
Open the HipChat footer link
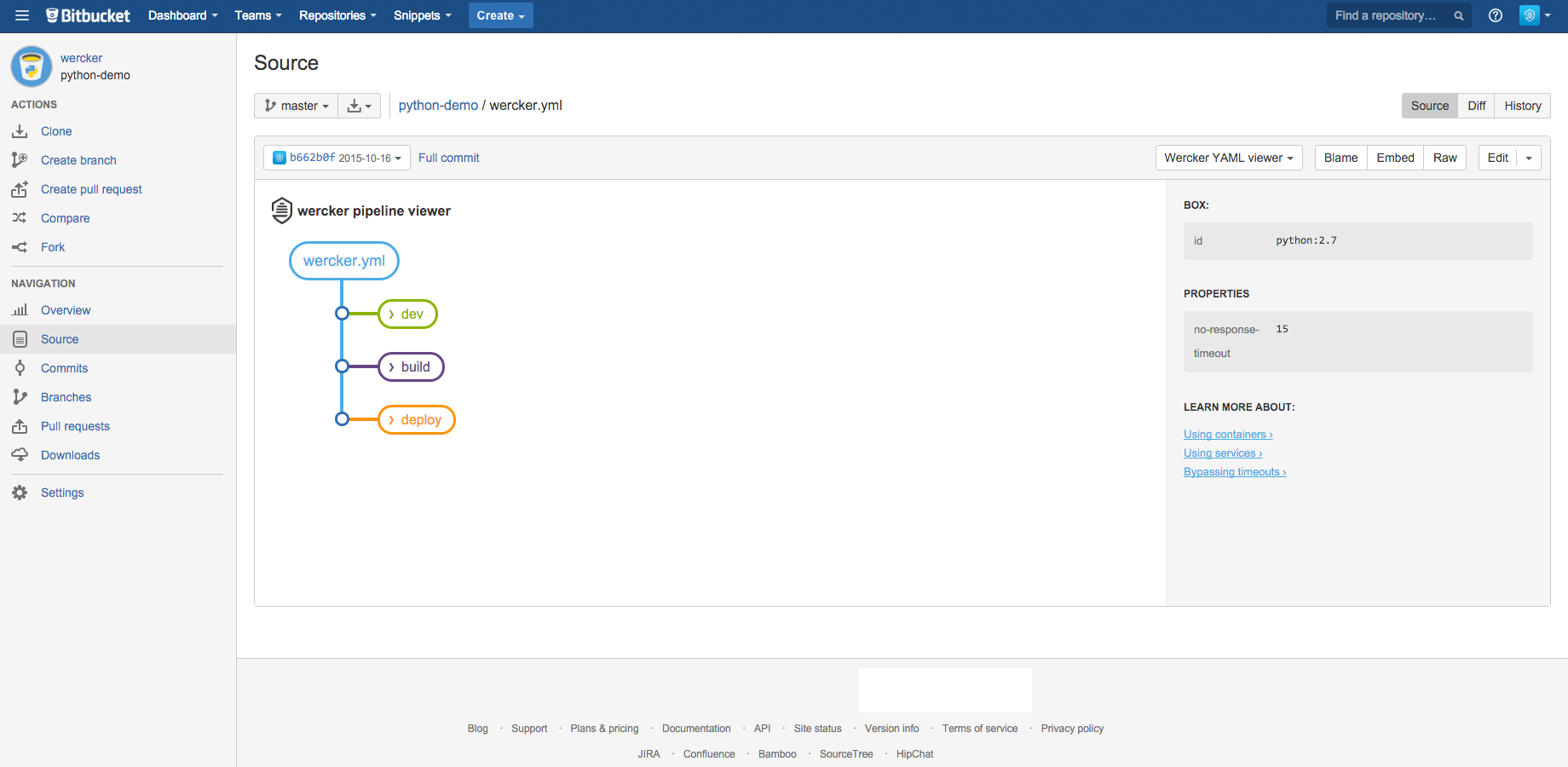pyautogui.click(x=914, y=754)
